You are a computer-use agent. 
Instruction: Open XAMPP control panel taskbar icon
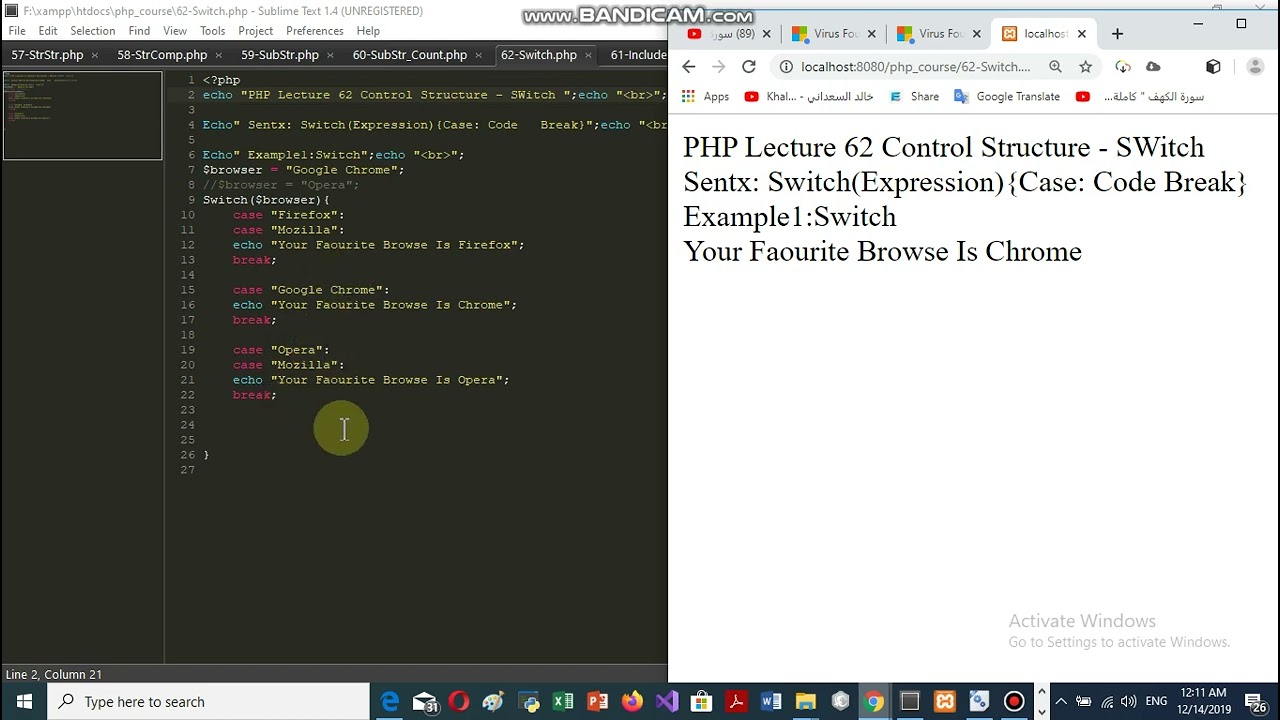pos(944,702)
